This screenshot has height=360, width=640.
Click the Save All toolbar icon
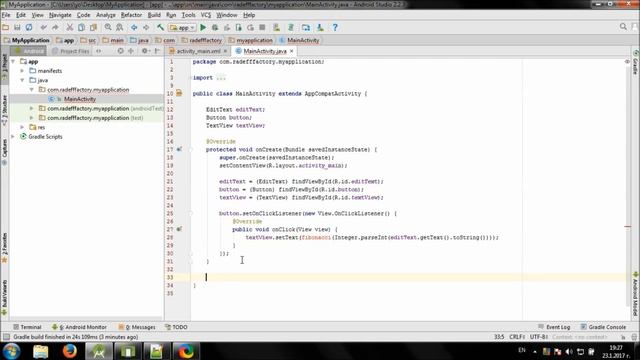click(17, 27)
